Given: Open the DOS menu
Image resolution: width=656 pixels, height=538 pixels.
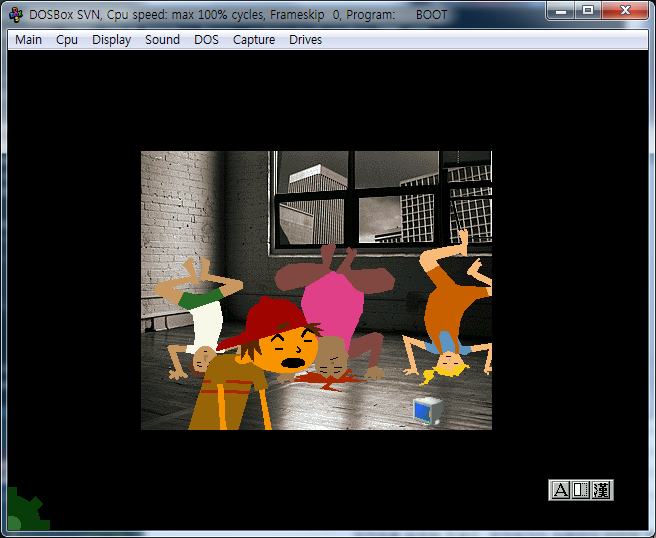Looking at the screenshot, I should [206, 40].
